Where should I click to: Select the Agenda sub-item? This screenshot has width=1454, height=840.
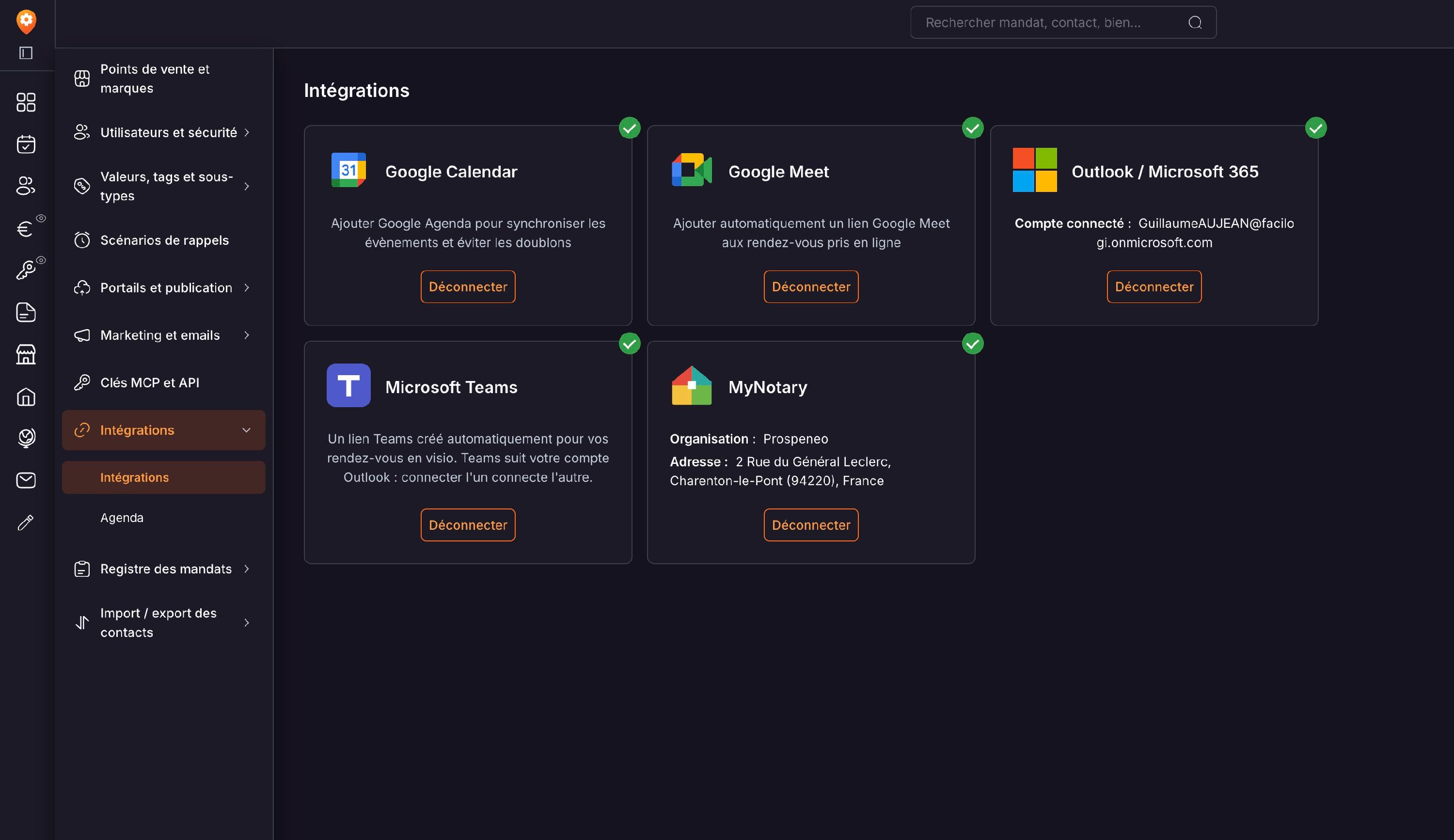pyautogui.click(x=164, y=518)
